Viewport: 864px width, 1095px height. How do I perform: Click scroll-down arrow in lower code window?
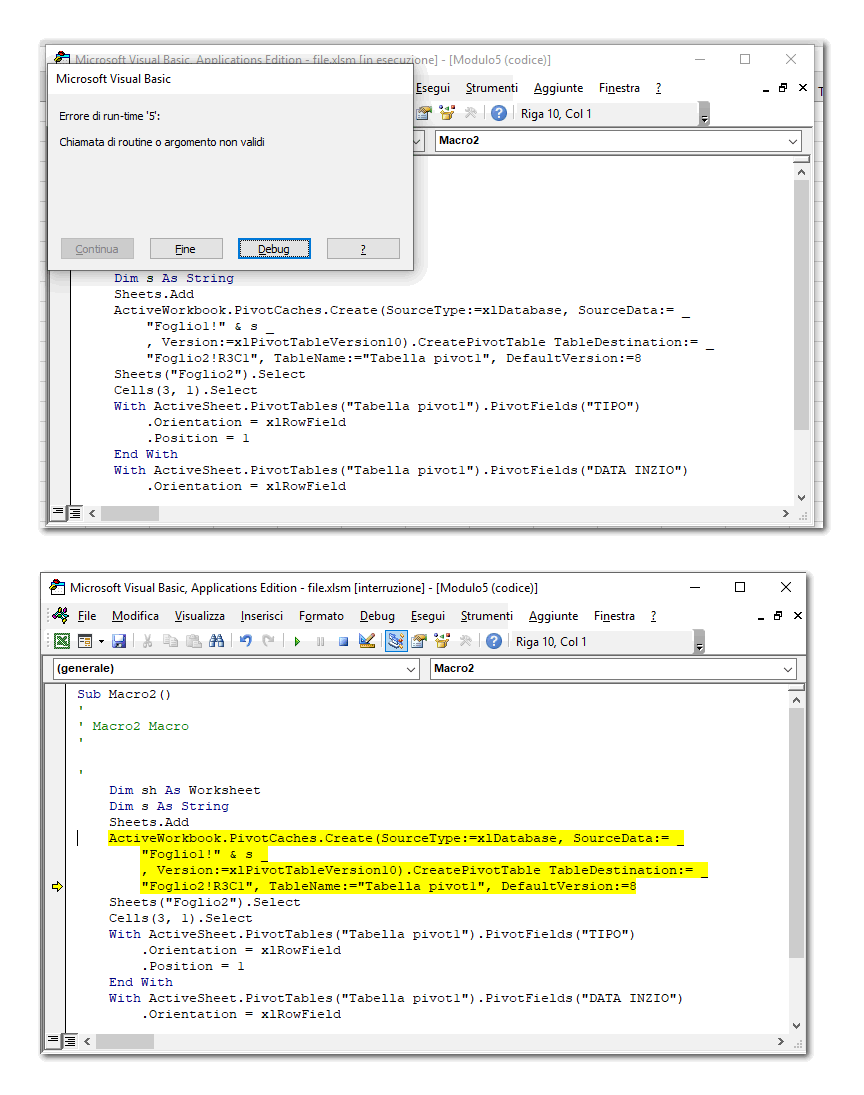point(796,1025)
